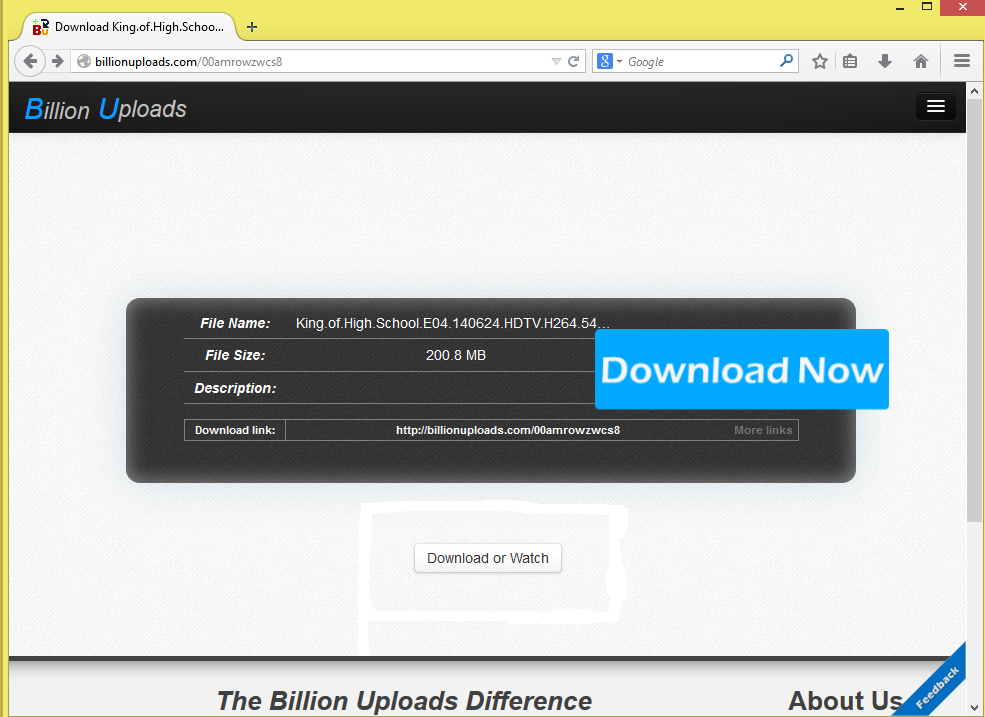The width and height of the screenshot is (985, 717).
Task: Click the About Us heading
Action: (846, 701)
